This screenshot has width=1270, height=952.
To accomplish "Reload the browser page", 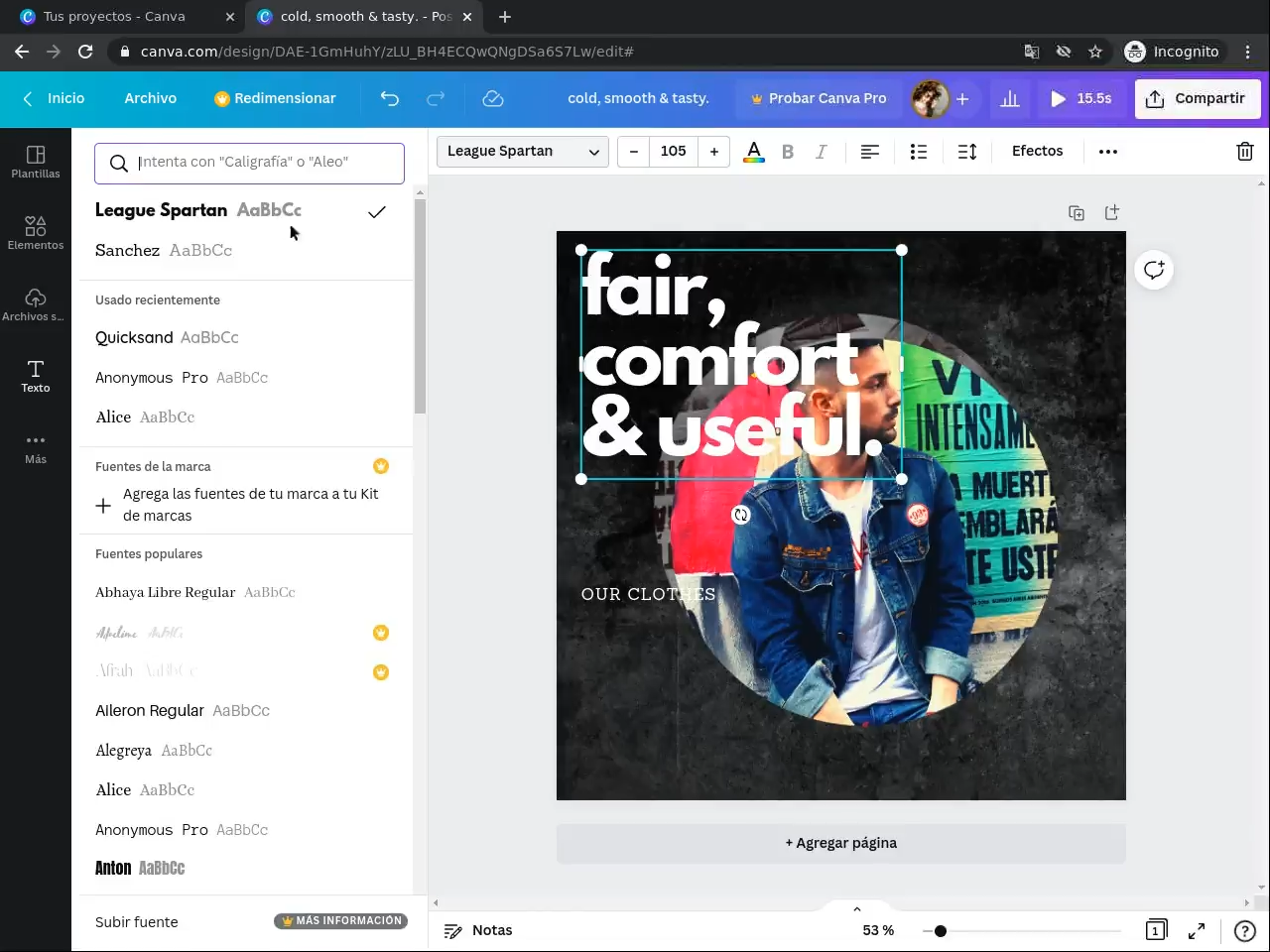I will (x=85, y=52).
